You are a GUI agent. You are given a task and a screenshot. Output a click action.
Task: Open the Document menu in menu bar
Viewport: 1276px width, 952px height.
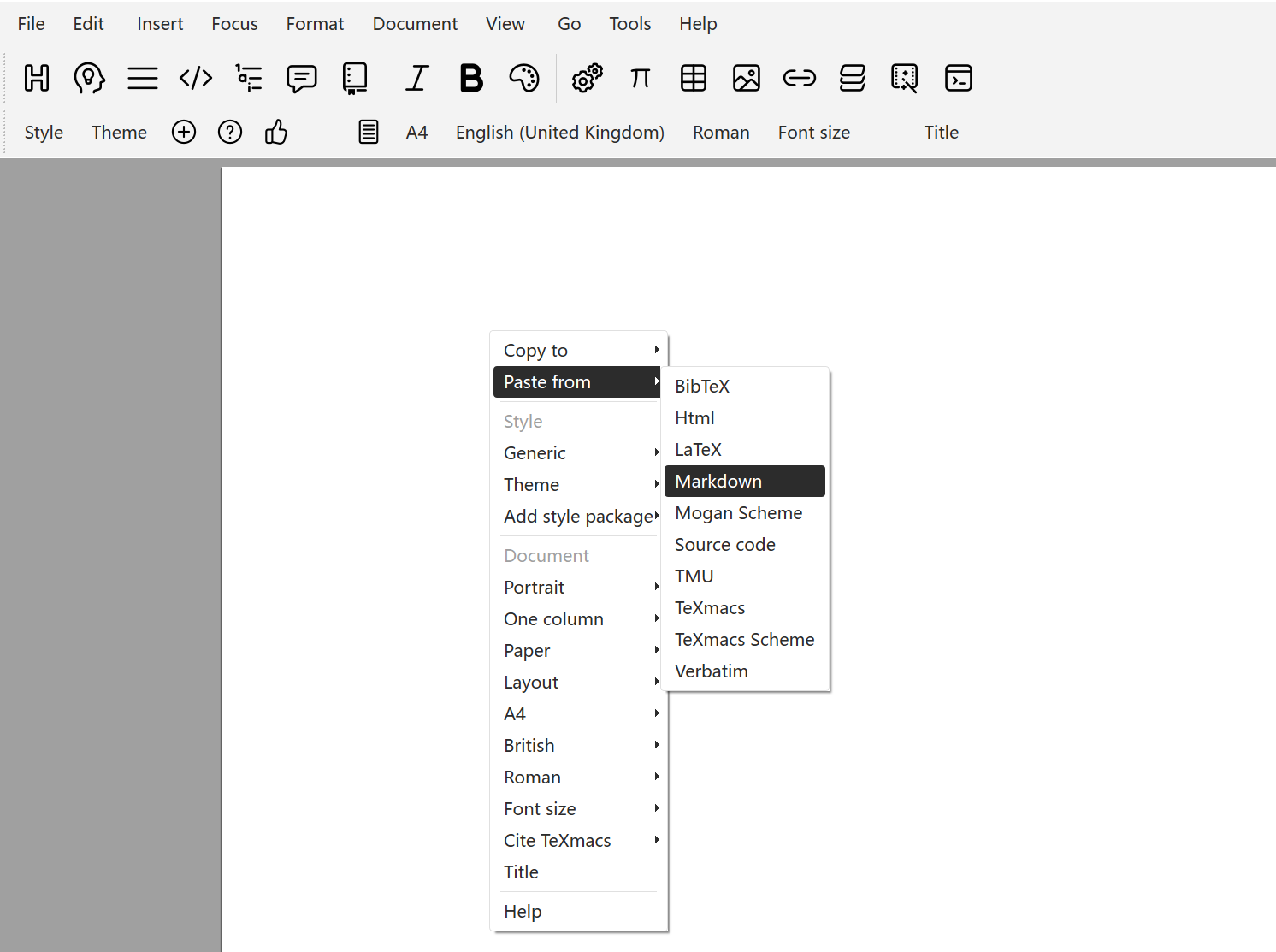click(416, 24)
